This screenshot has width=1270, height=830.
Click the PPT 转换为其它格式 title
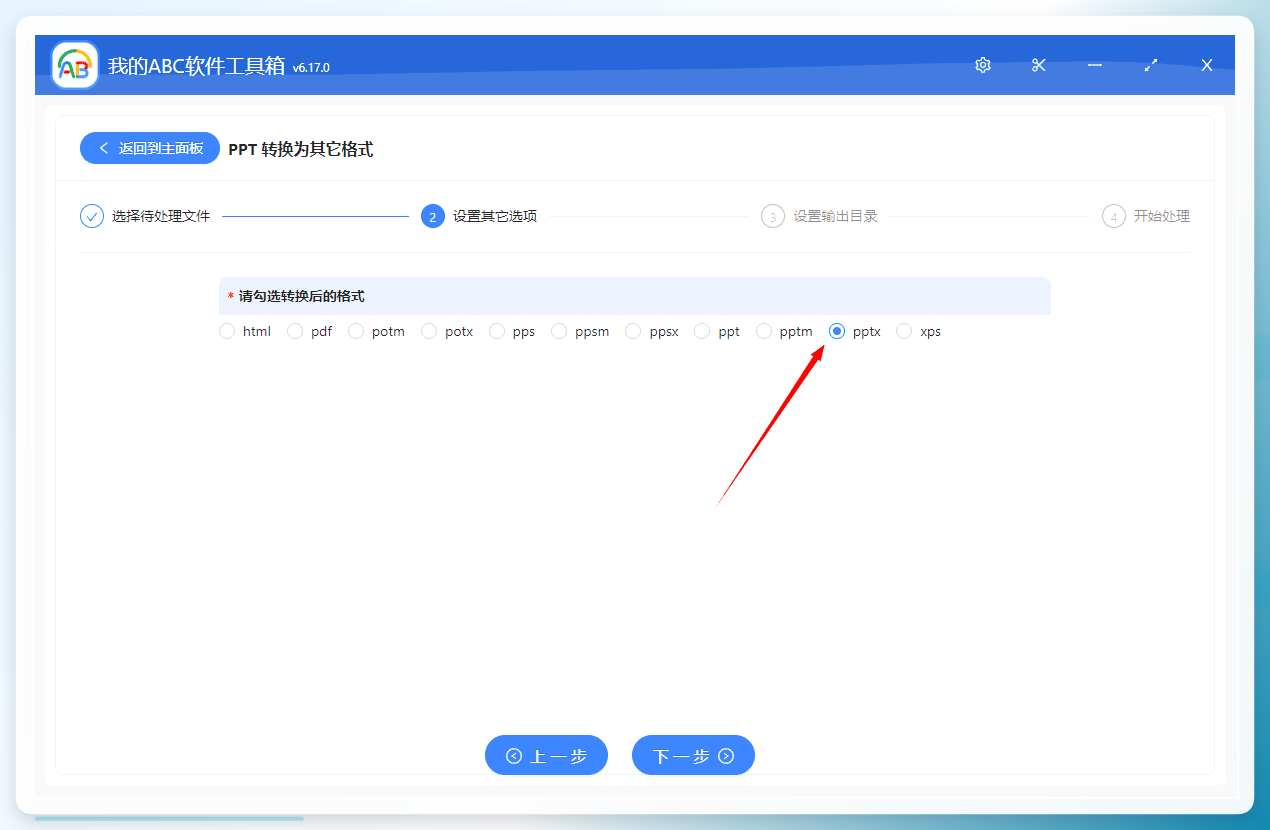point(301,149)
